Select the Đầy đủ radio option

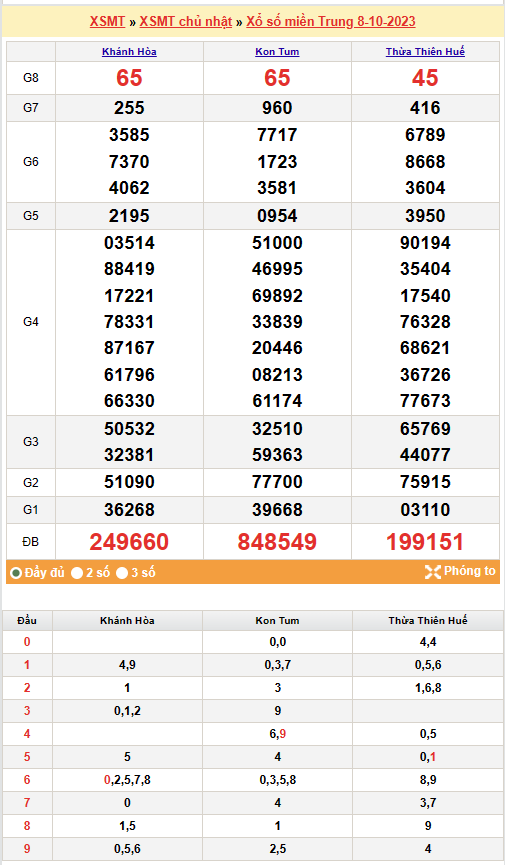[16, 573]
